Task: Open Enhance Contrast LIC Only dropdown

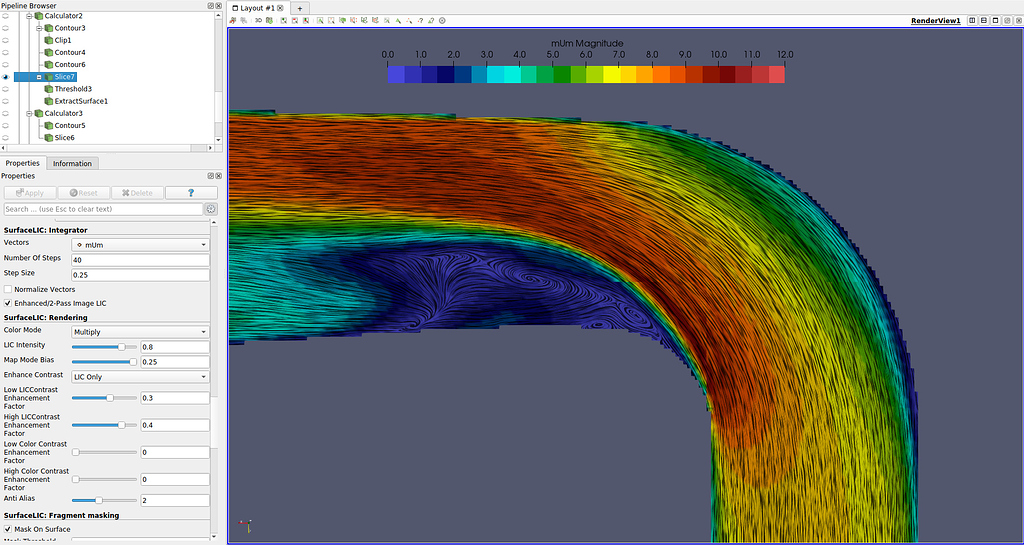Action: 140,377
